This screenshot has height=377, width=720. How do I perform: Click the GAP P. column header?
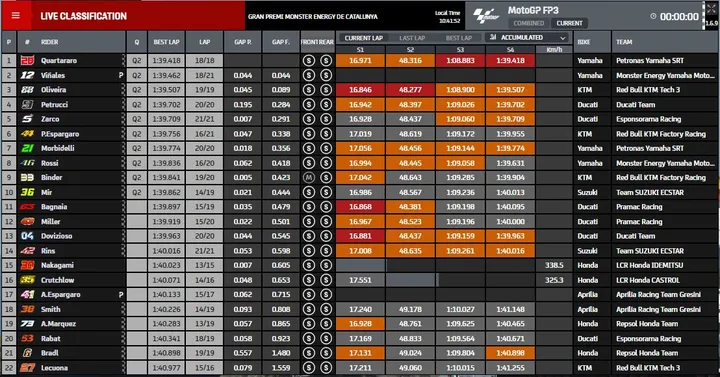(242, 42)
